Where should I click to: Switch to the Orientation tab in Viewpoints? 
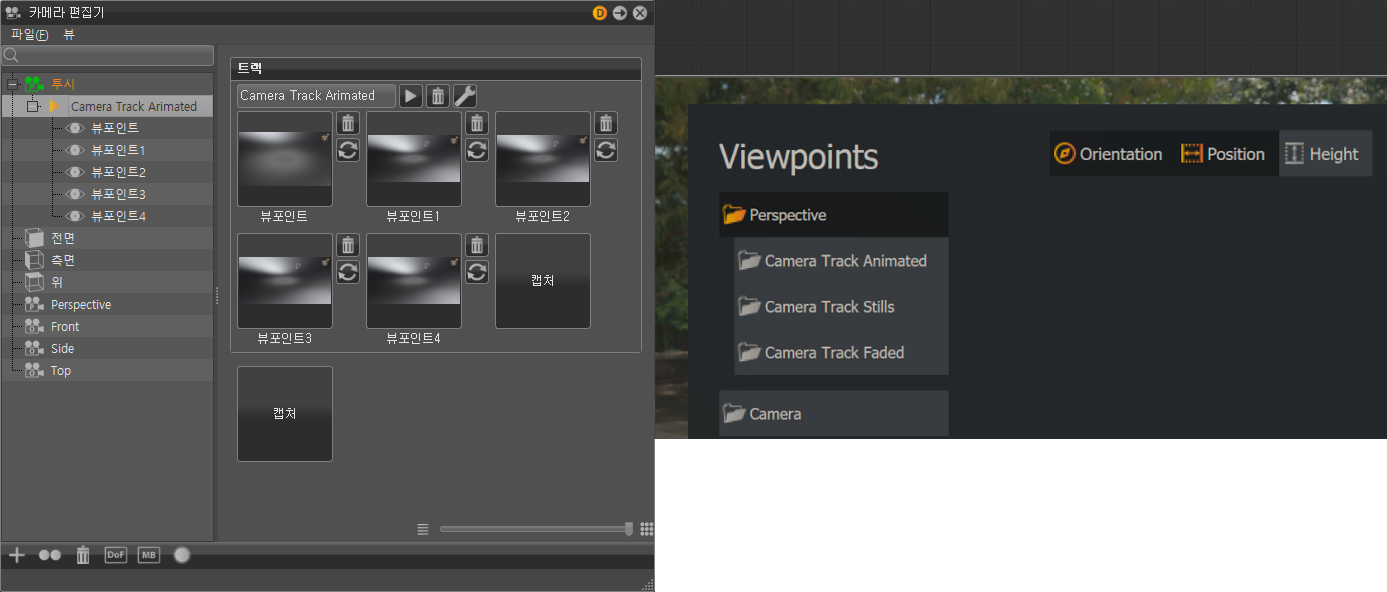point(1109,154)
